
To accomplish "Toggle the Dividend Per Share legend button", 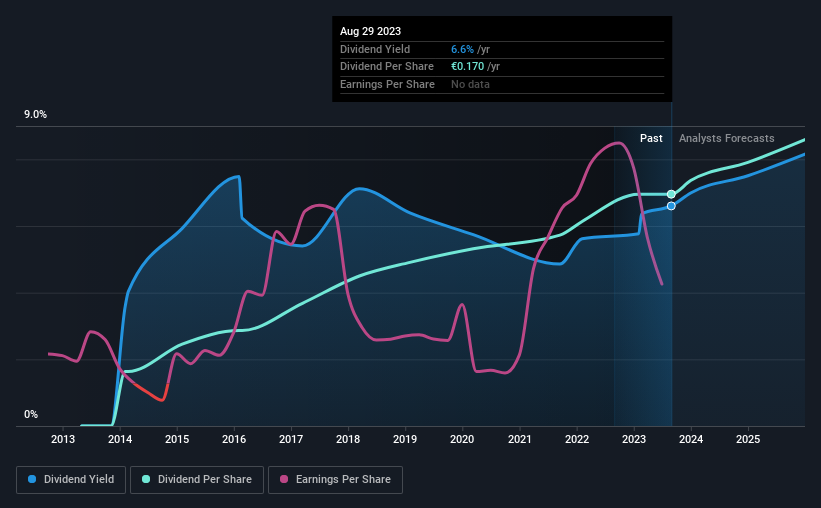I will pos(197,479).
